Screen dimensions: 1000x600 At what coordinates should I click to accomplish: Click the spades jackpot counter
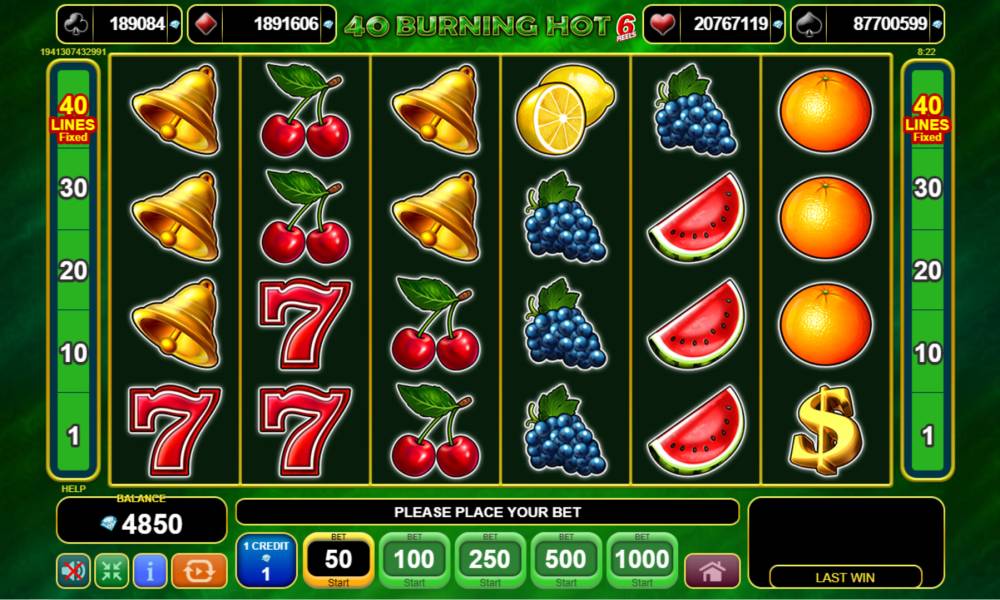867,24
